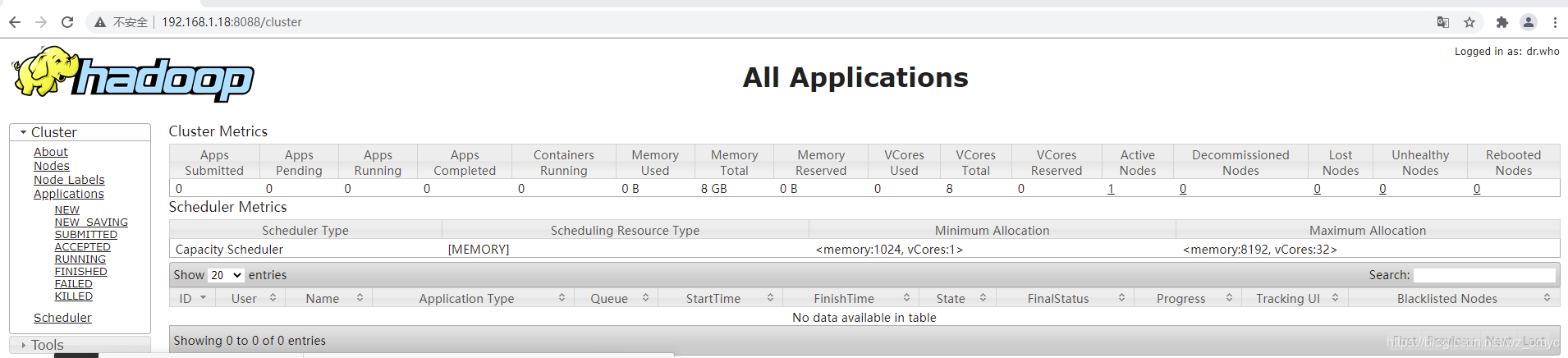Filter applications by FINISHED state
Image resolution: width=1568 pixels, height=358 pixels.
81,272
